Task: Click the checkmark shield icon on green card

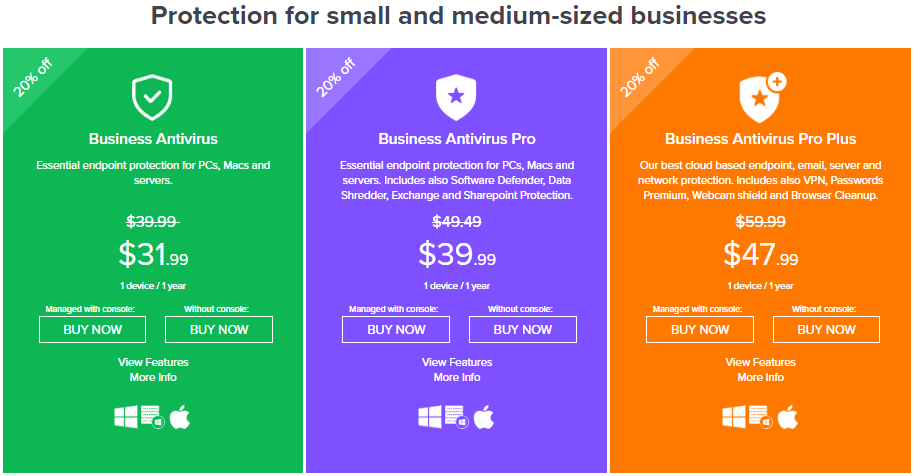Action: 152,97
